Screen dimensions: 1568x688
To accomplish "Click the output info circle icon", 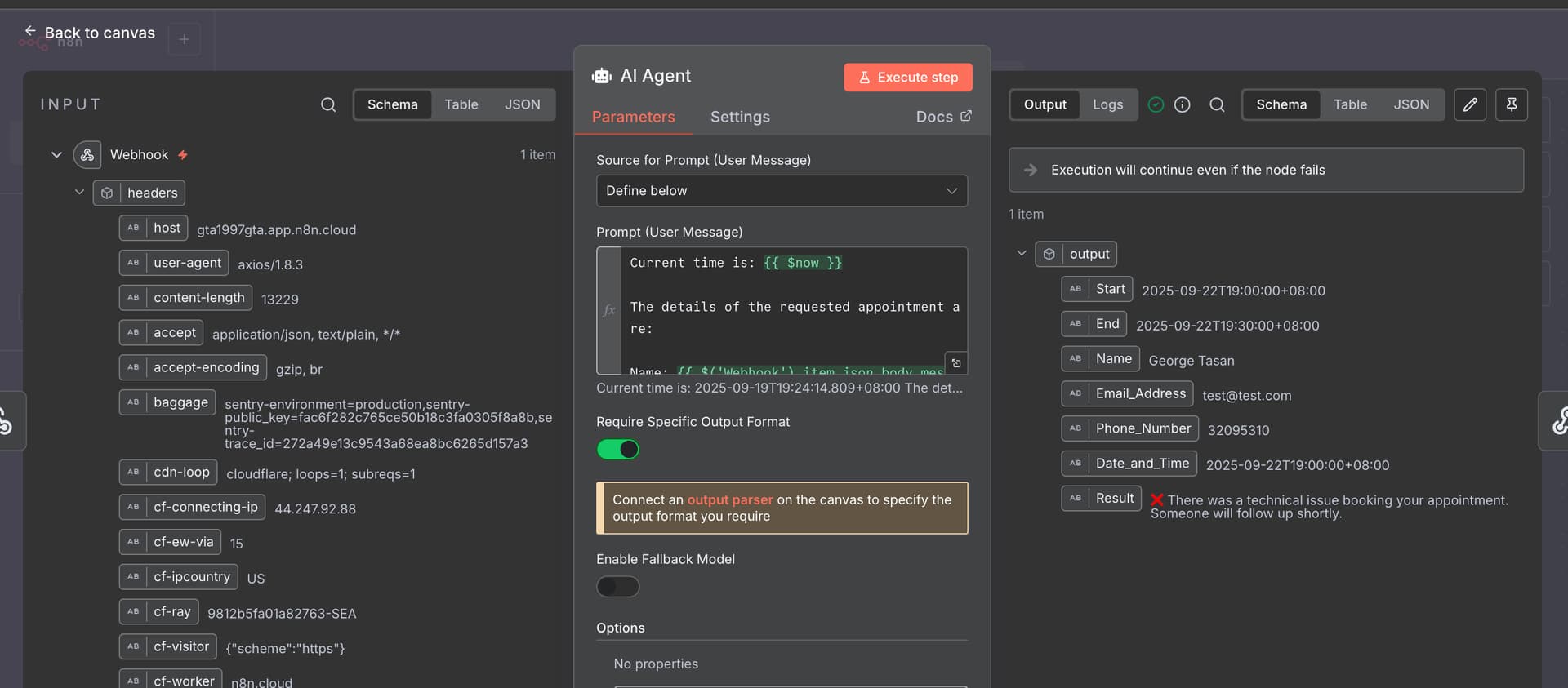I will pos(1182,104).
